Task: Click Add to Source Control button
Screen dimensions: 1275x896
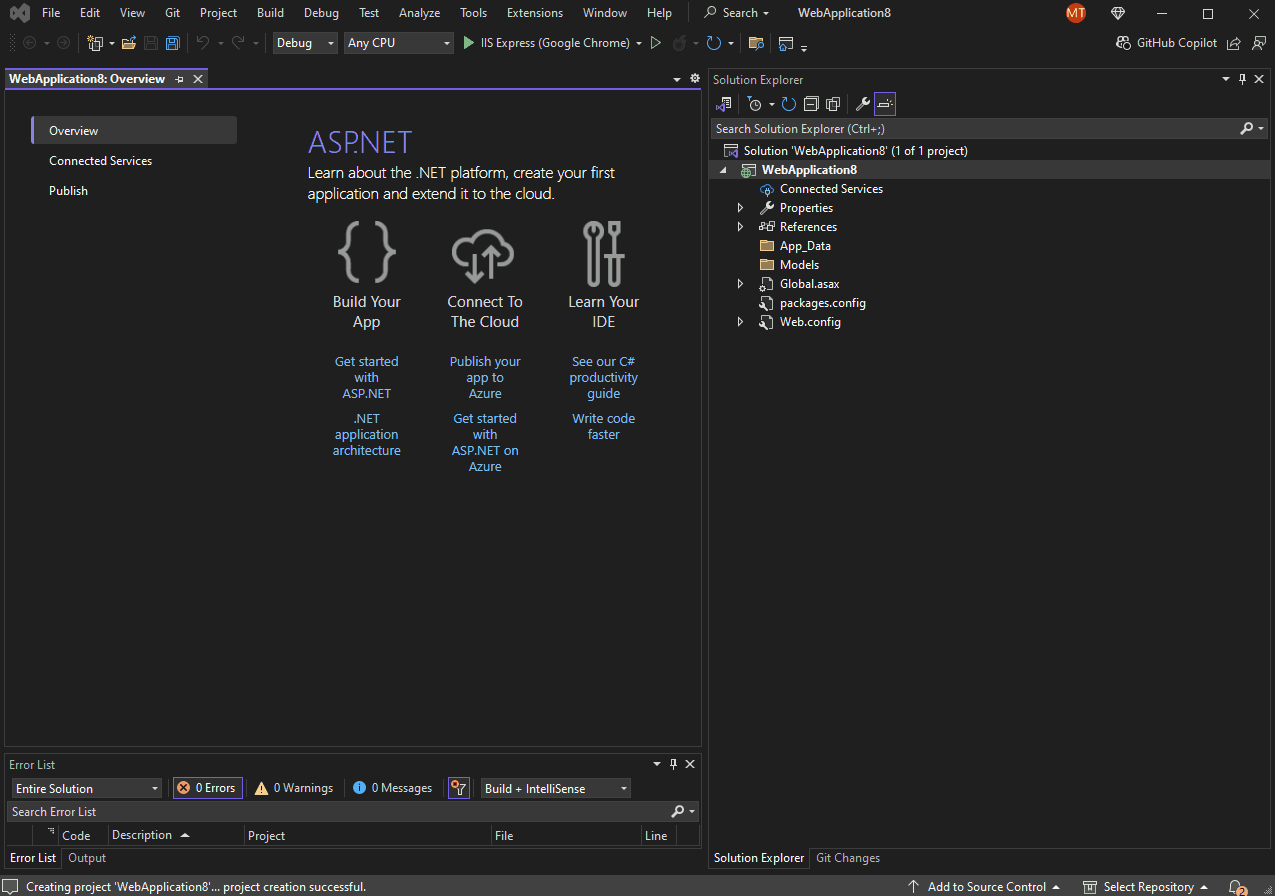Action: click(x=984, y=887)
